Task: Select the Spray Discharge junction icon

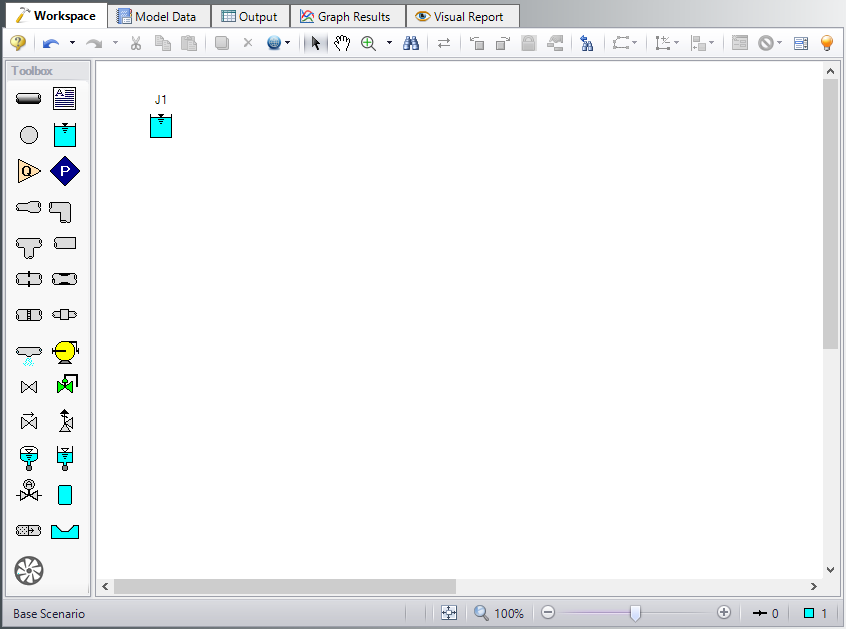Action: click(x=29, y=352)
